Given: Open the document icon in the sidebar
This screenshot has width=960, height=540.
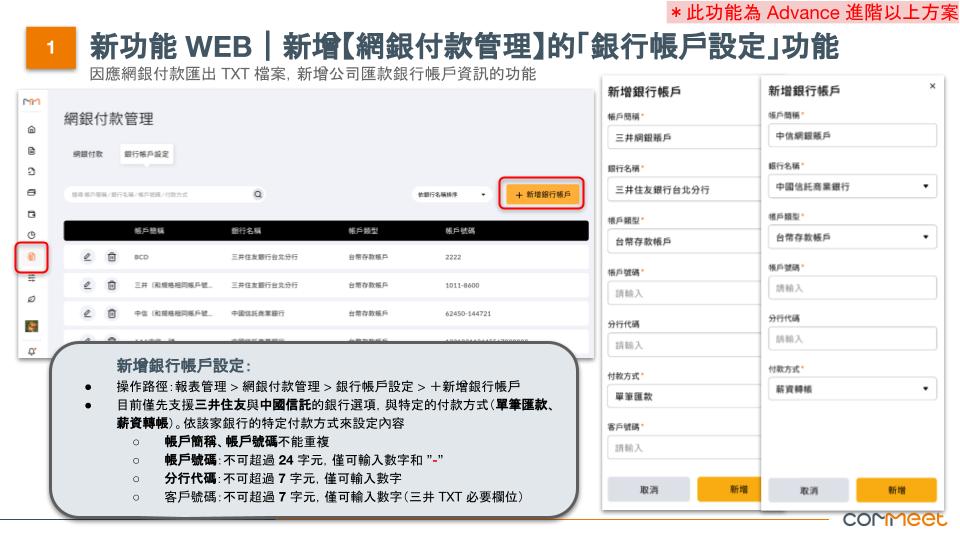Looking at the screenshot, I should click(32, 151).
